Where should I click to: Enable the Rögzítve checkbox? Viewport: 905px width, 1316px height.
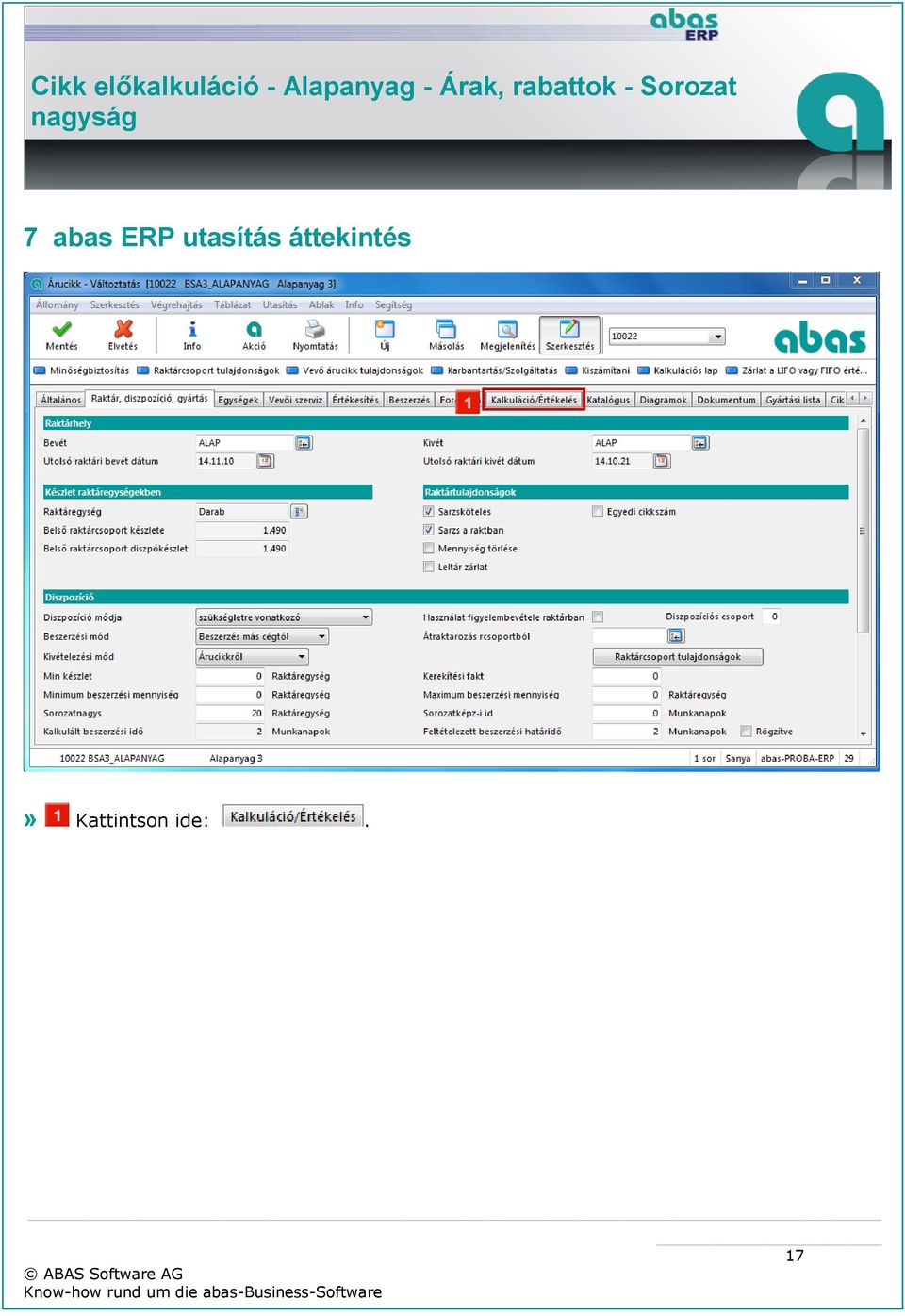click(747, 732)
